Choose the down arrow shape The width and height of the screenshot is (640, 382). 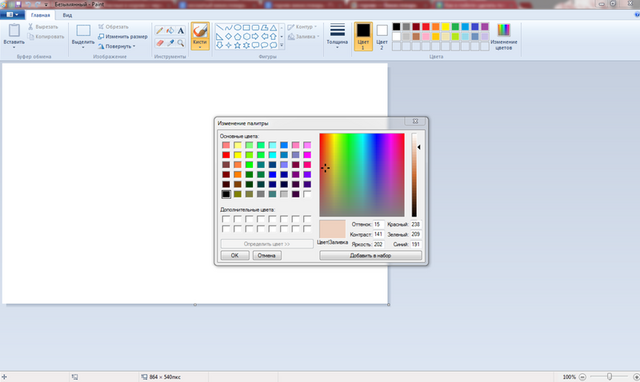[220, 45]
